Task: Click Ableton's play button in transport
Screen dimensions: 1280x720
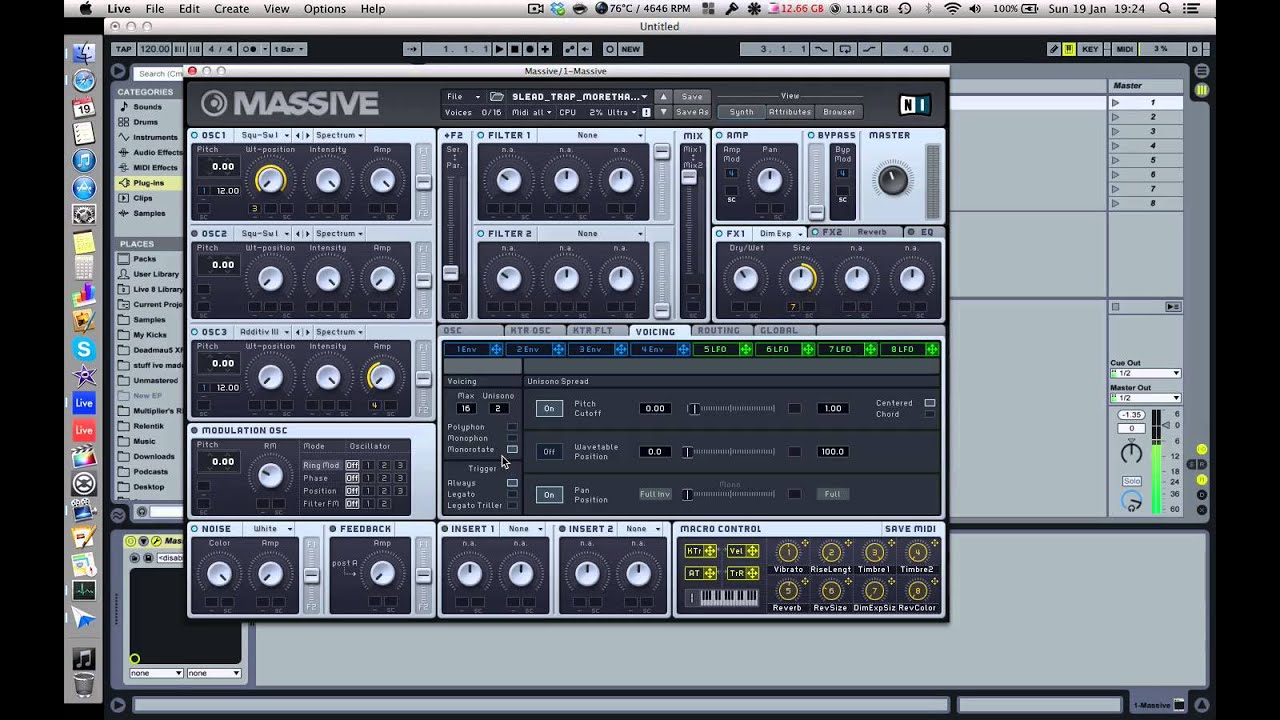Action: [500, 49]
